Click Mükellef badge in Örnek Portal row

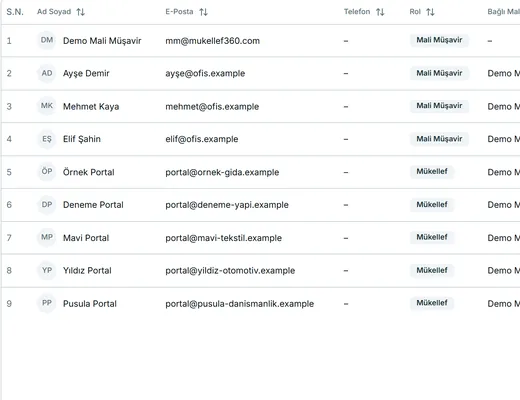tap(432, 171)
